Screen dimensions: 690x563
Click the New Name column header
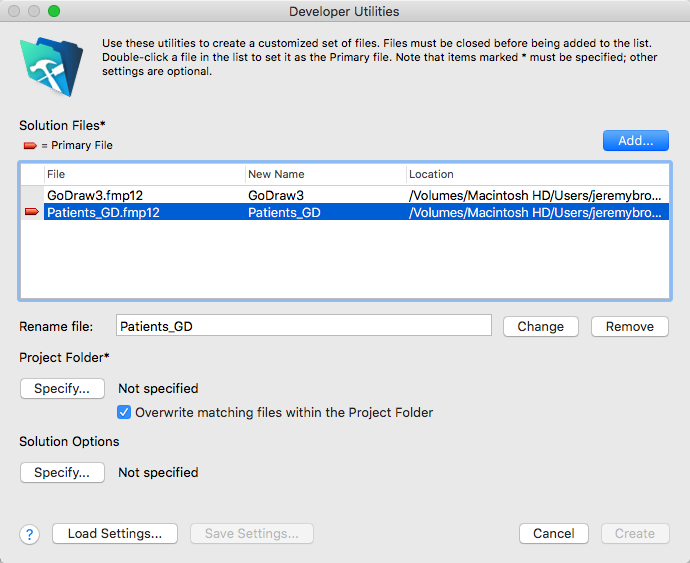325,174
